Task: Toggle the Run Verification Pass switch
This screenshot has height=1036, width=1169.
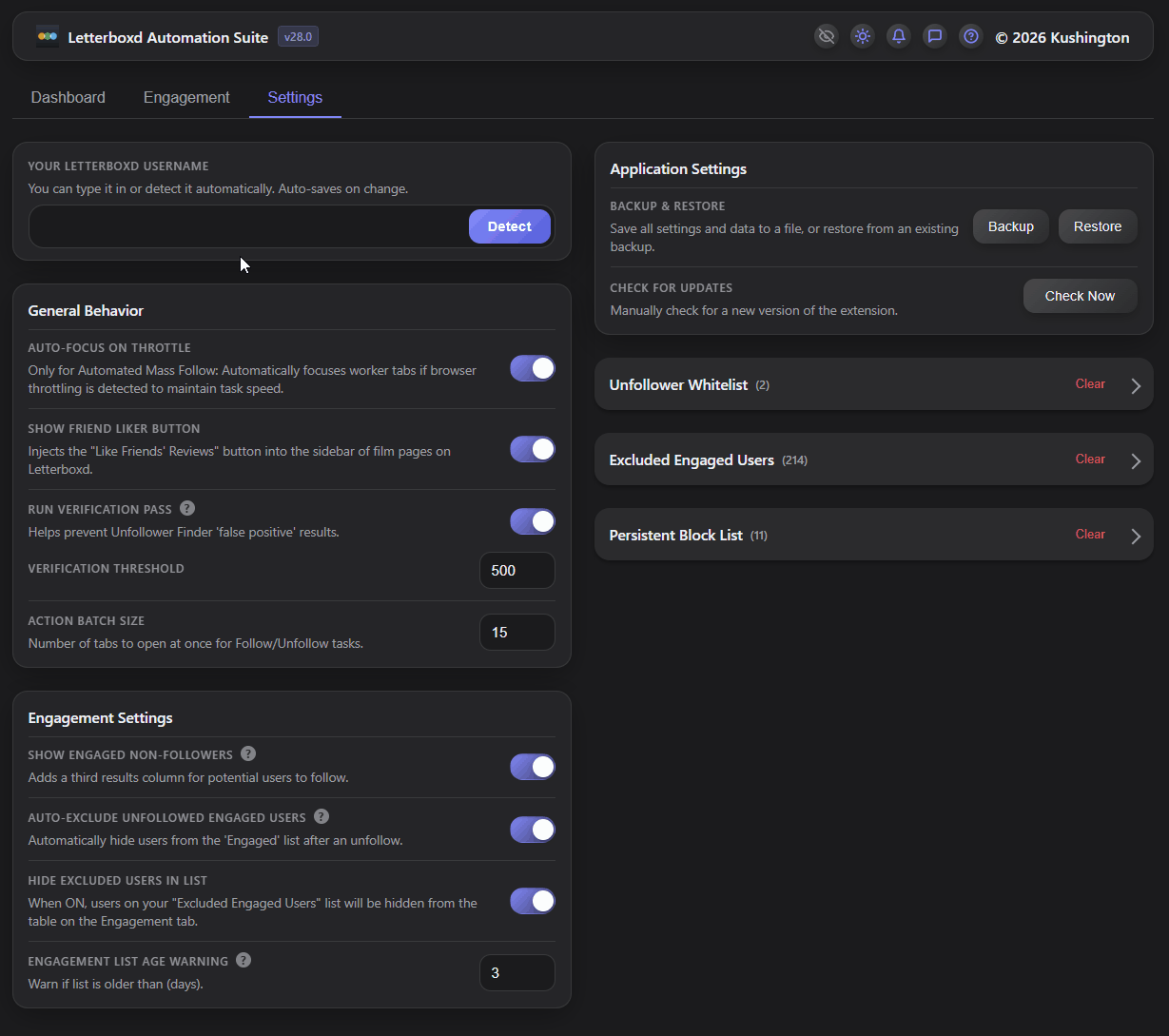Action: (533, 521)
